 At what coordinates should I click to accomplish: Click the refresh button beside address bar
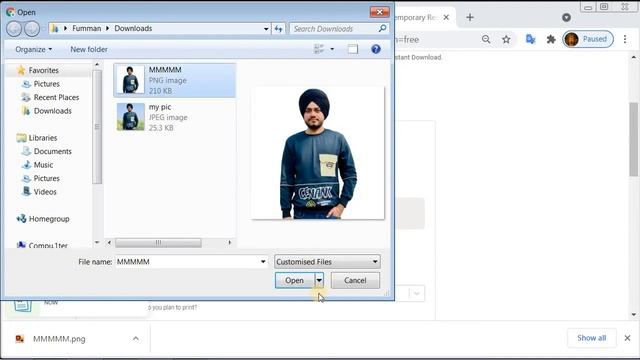coord(278,29)
